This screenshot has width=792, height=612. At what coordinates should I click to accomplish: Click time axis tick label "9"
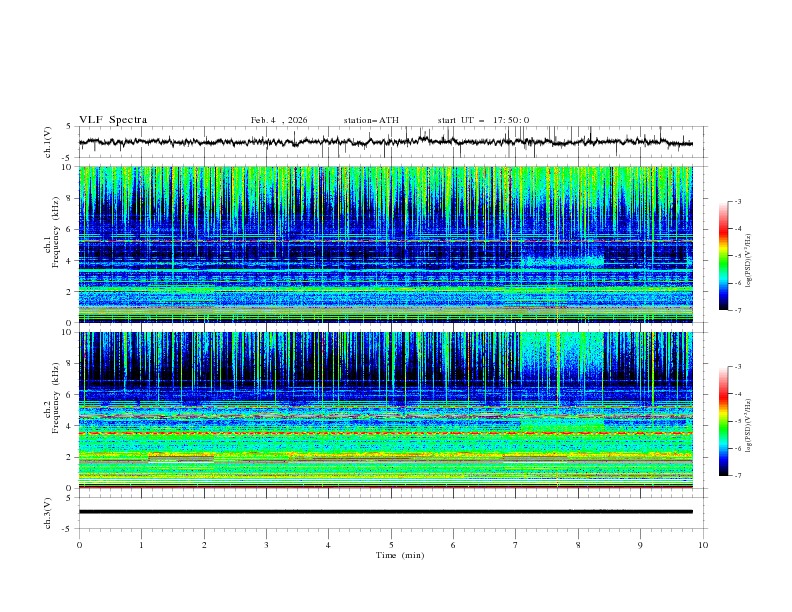pyautogui.click(x=640, y=545)
